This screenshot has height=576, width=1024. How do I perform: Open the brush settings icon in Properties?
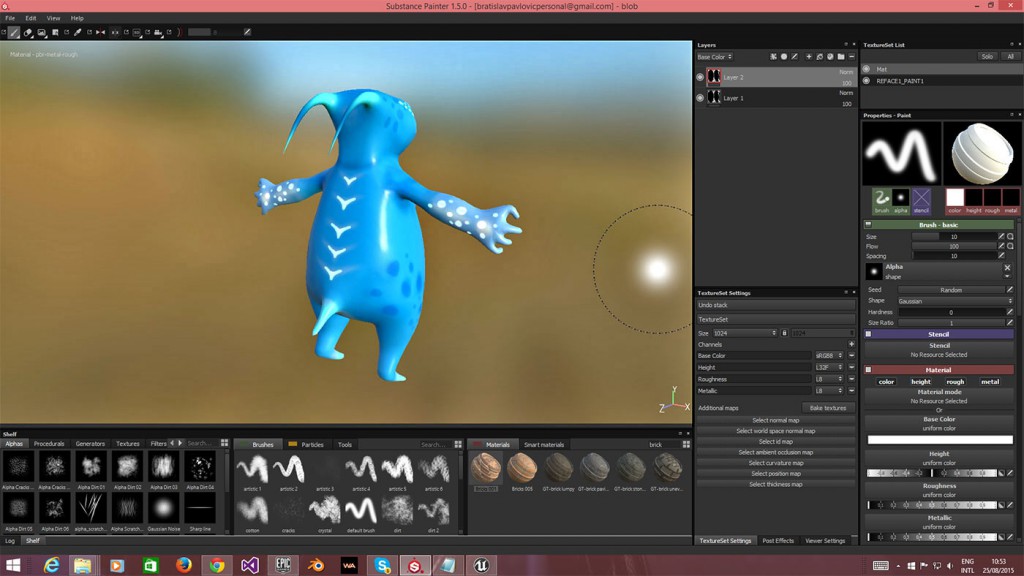coord(882,201)
